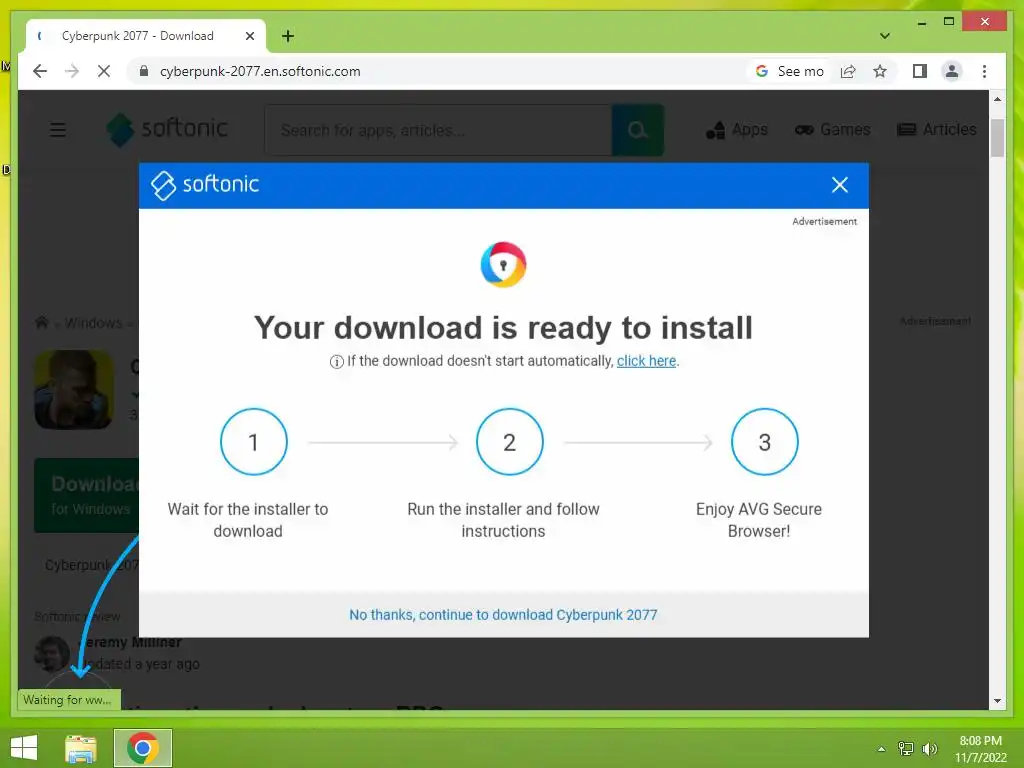The width and height of the screenshot is (1024, 768).
Task: Click the home breadcrumb icon
Action: (42, 323)
